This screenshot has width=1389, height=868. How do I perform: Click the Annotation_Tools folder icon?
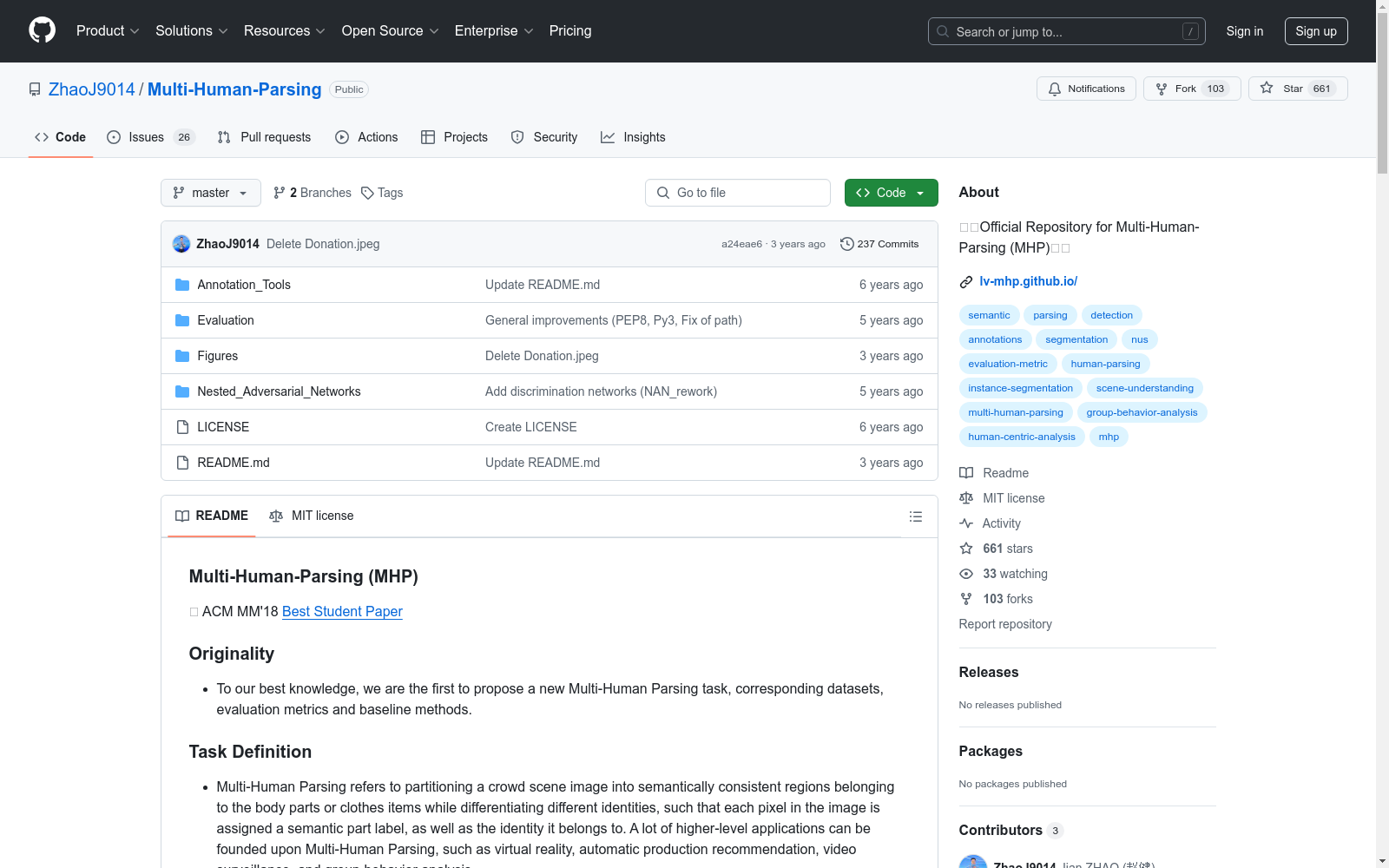pyautogui.click(x=182, y=285)
